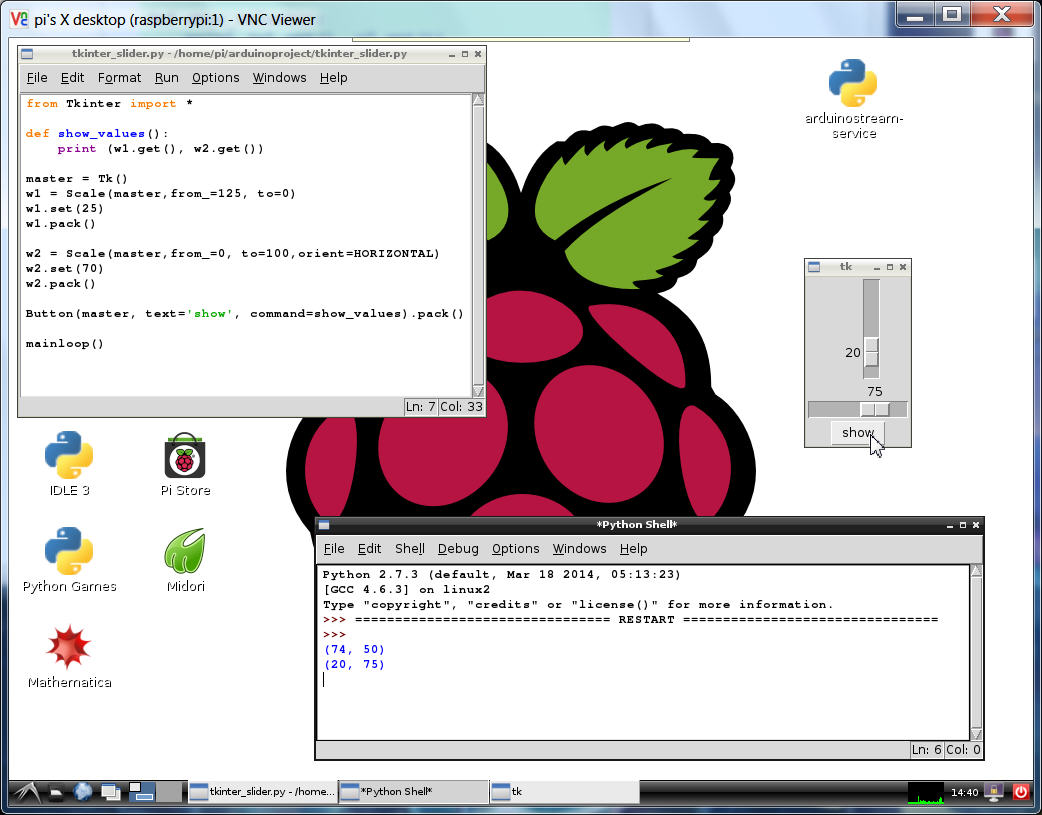
Task: Switch to the *Python Shell* taskbar button
Action: click(x=412, y=792)
